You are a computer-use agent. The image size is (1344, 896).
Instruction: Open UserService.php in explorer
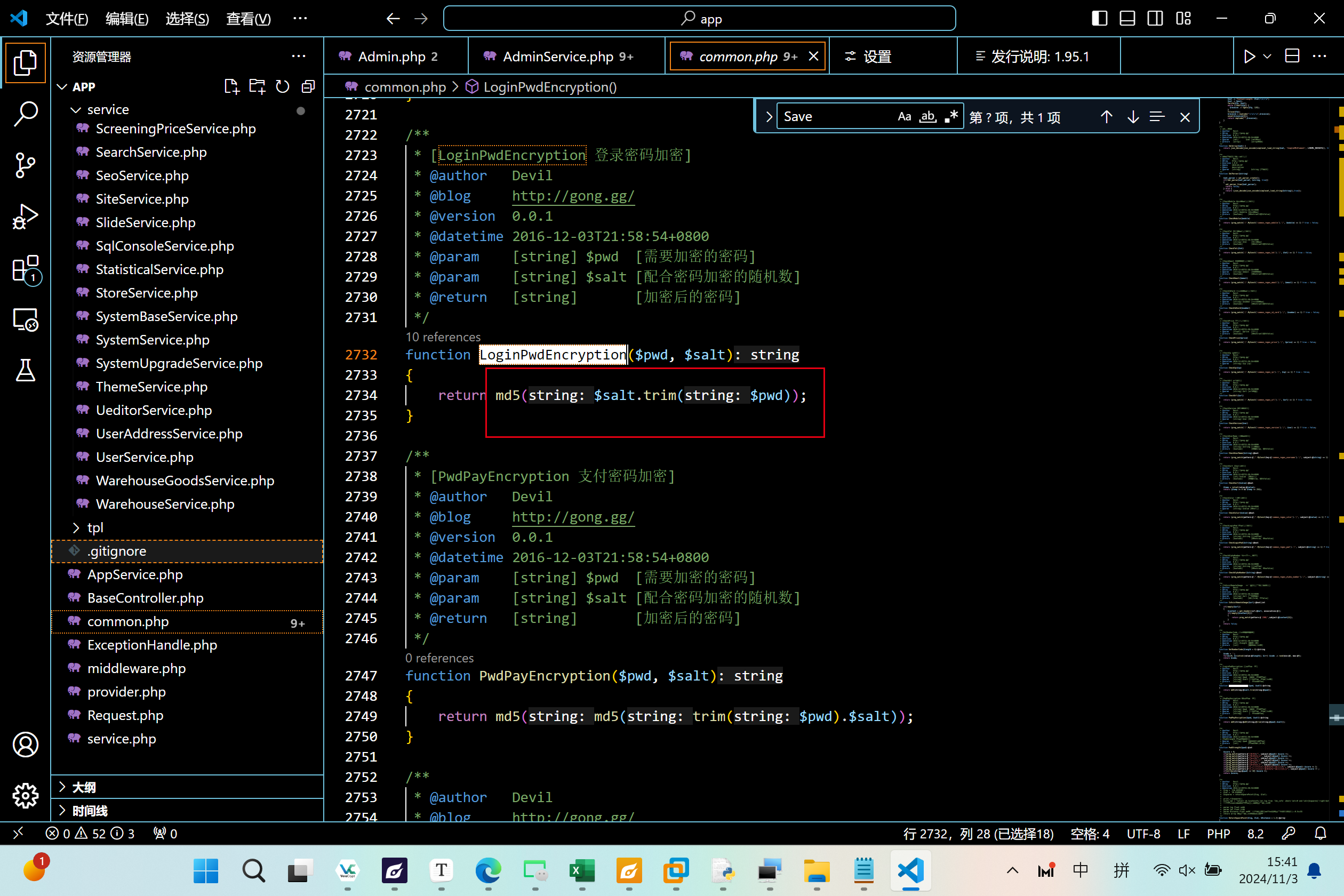click(x=187, y=457)
